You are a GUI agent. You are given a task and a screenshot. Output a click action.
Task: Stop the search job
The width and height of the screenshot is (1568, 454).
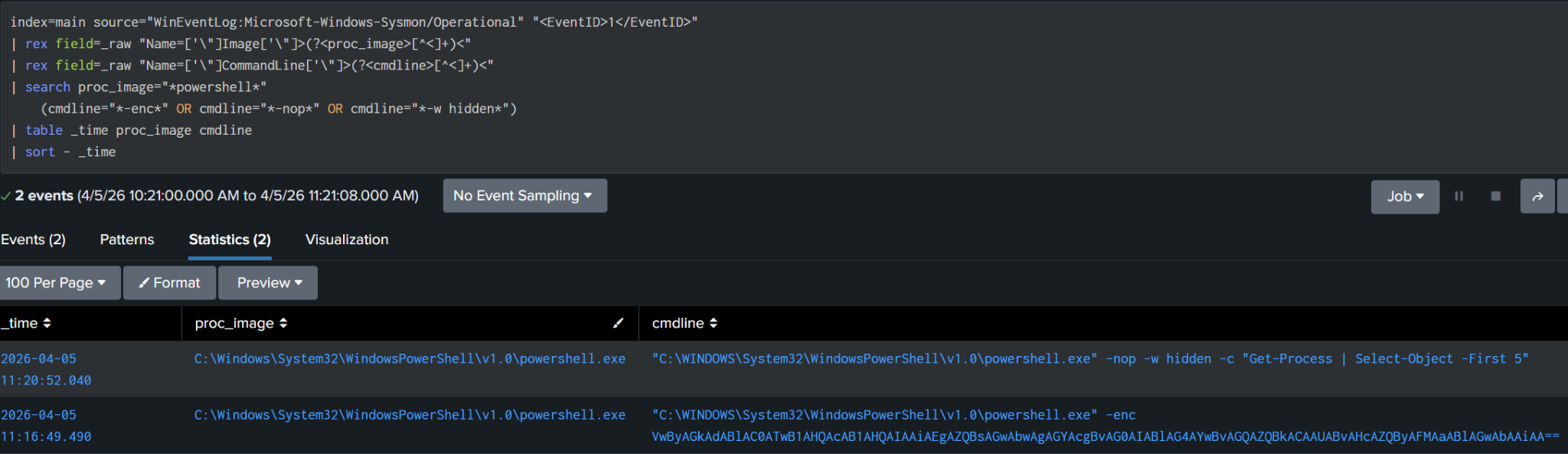coord(1495,196)
